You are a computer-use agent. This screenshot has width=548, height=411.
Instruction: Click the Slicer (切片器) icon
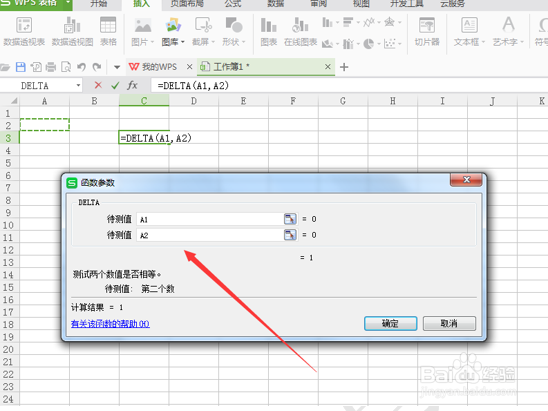[x=427, y=26]
